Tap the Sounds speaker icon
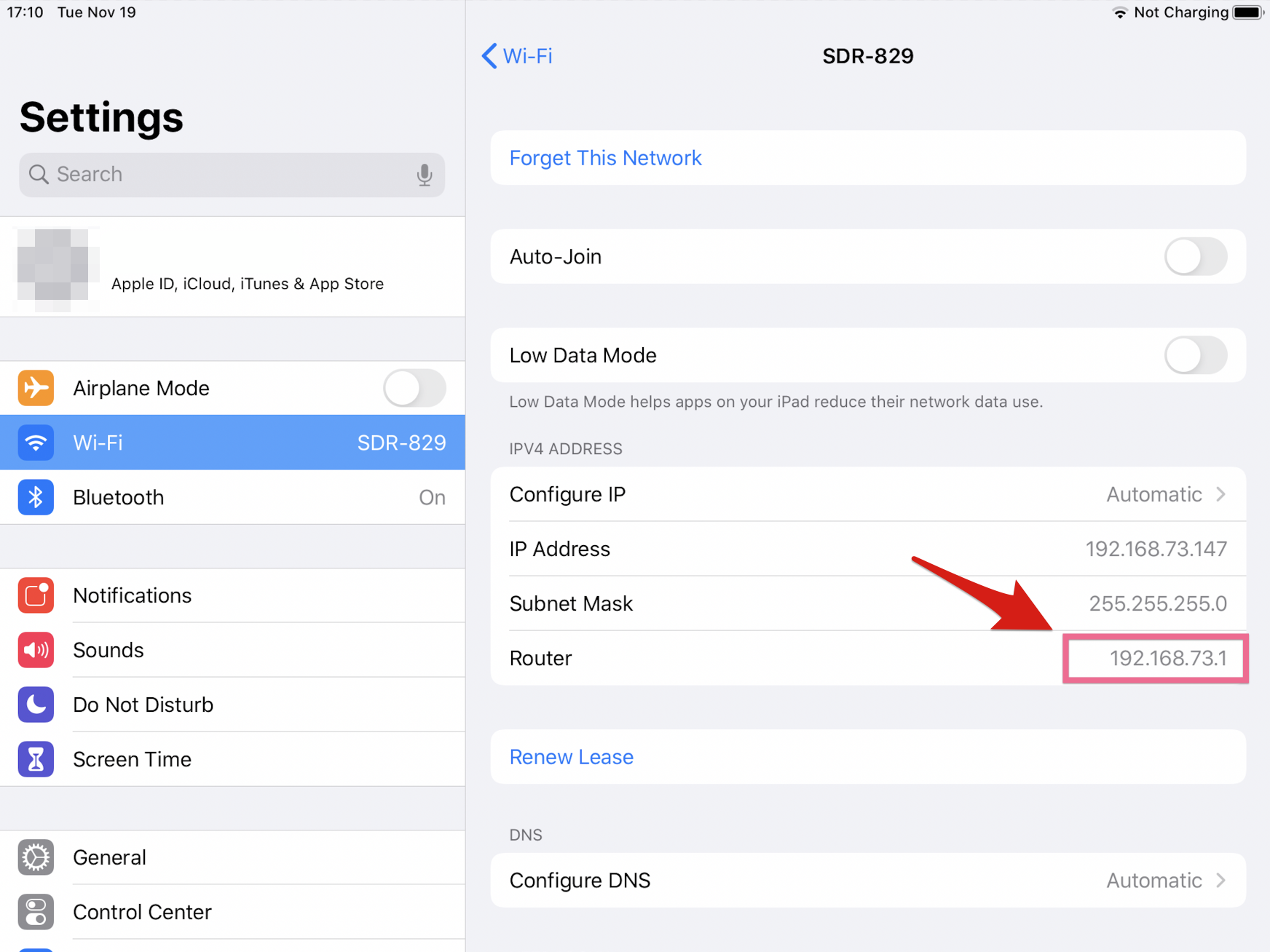This screenshot has height=952, width=1270. coord(36,650)
